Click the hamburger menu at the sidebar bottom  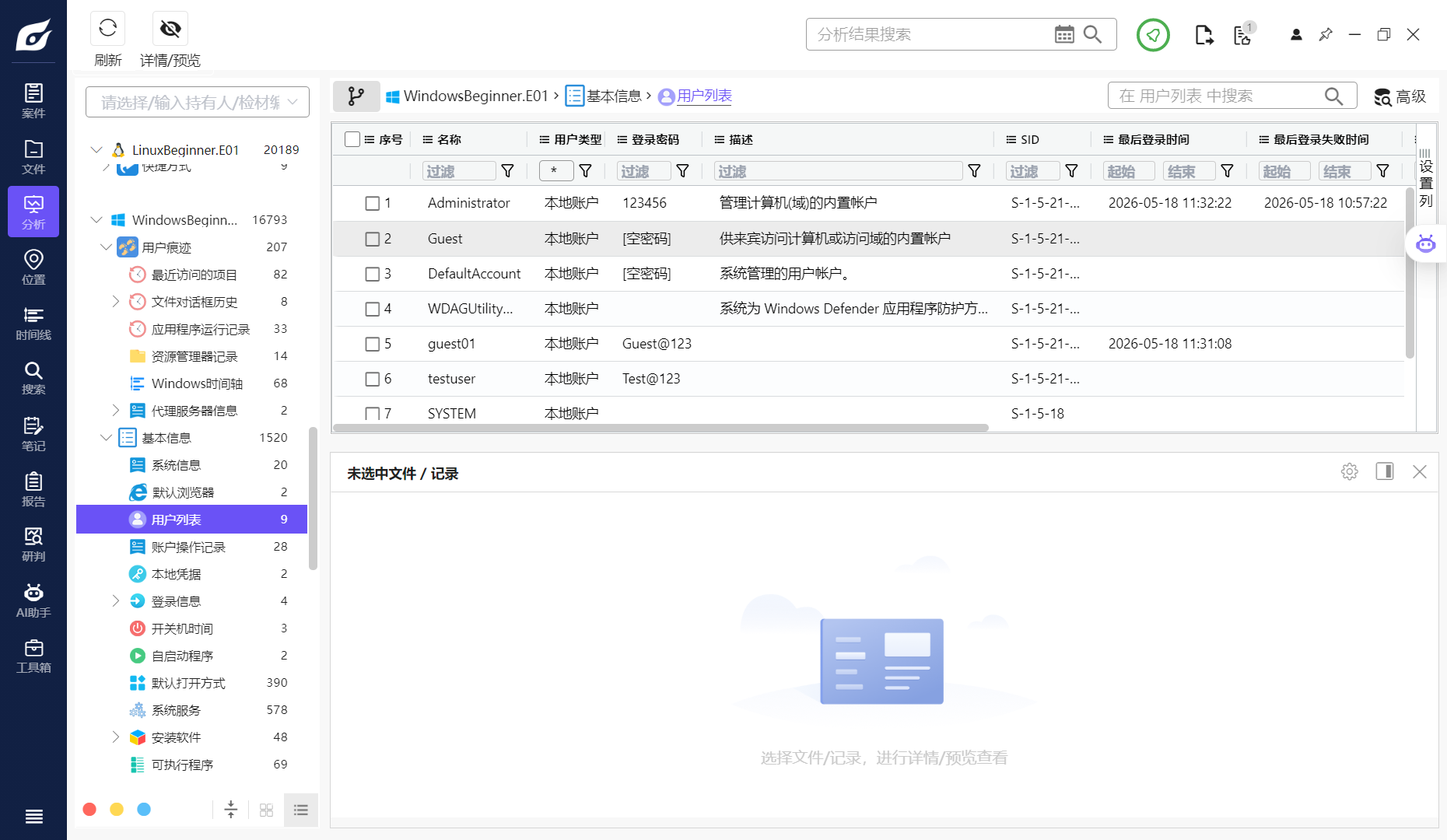tap(33, 816)
